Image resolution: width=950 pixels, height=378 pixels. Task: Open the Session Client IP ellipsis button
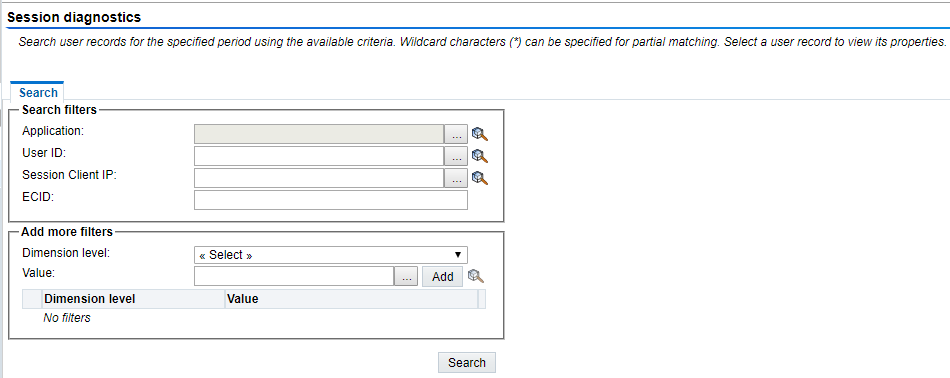coord(456,178)
